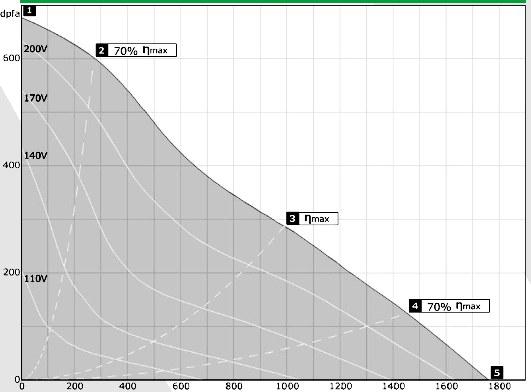Click the 400 tick on the vertical axis
Image resolution: width=531 pixels, height=392 pixels.
[x=12, y=165]
